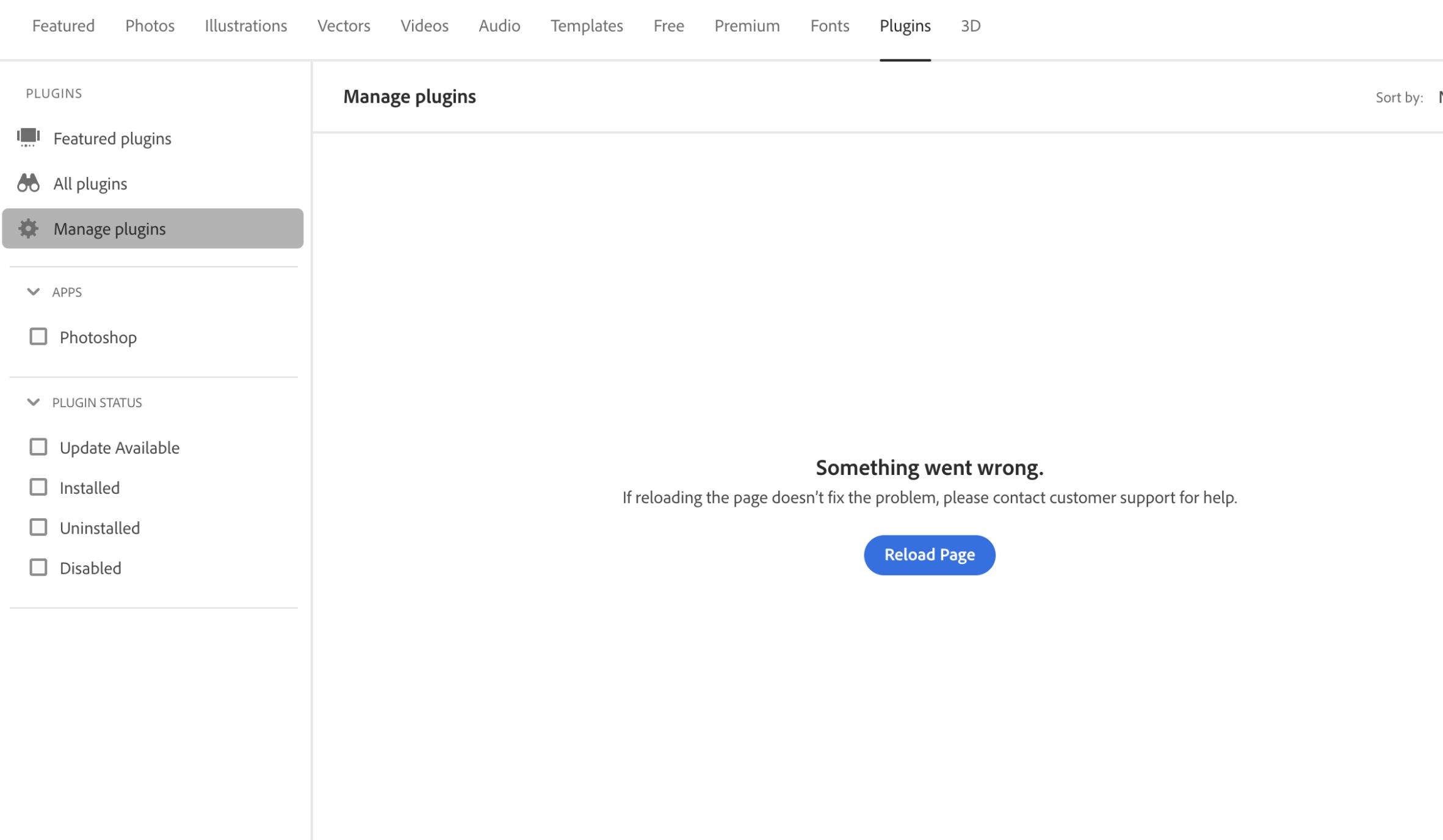Viewport: 1443px width, 840px height.
Task: Open the All plugins sidebar link
Action: tap(90, 184)
